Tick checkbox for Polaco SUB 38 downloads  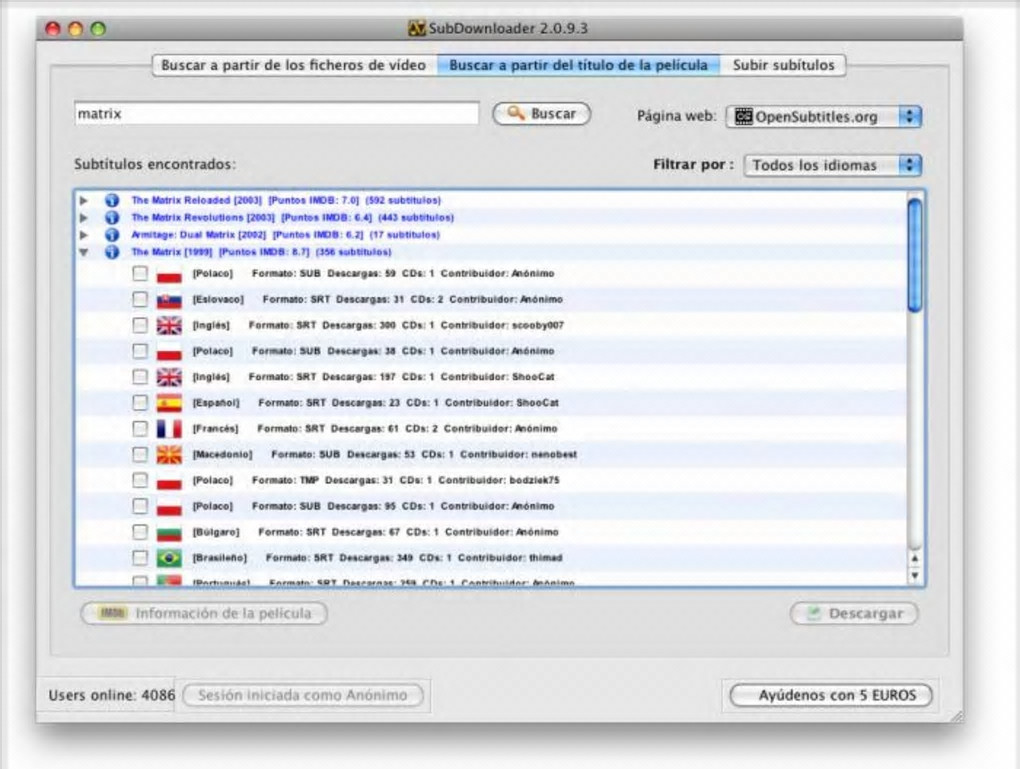[140, 351]
